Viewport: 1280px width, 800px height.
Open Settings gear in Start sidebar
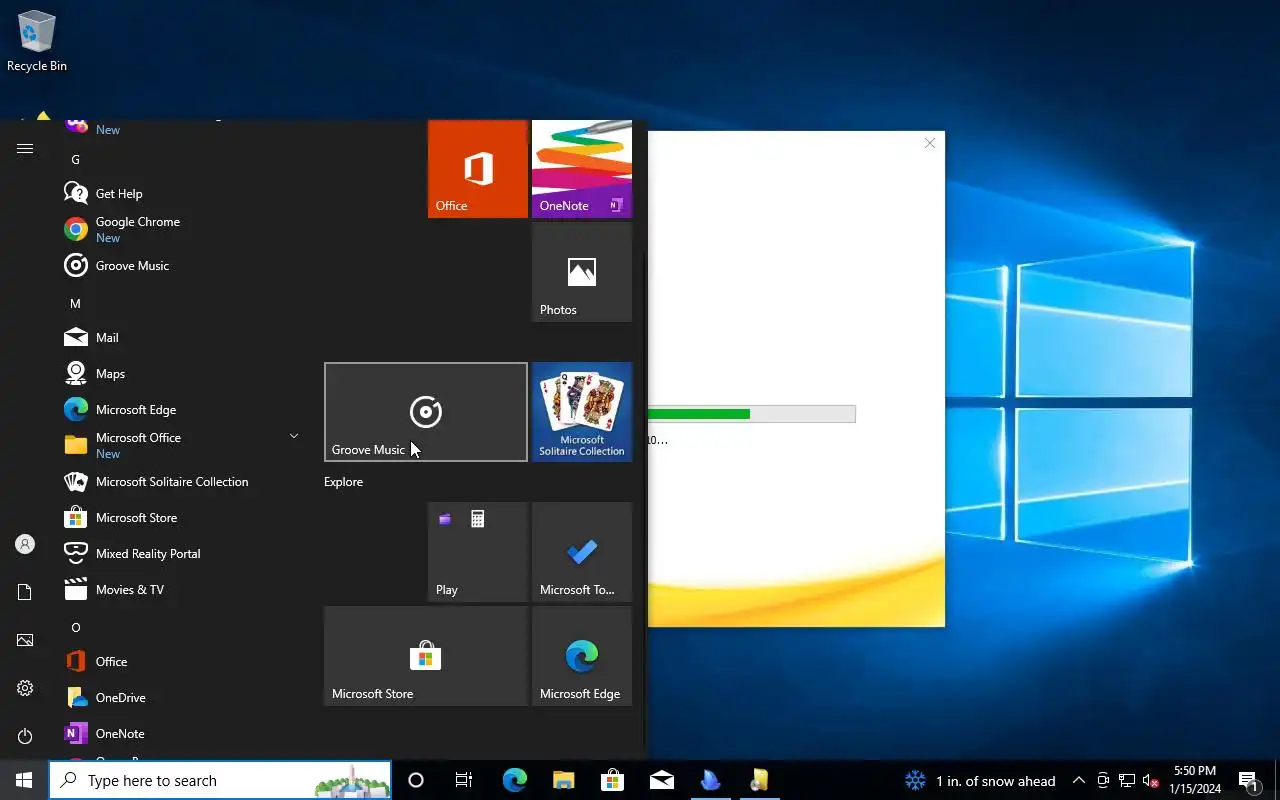pyautogui.click(x=25, y=688)
